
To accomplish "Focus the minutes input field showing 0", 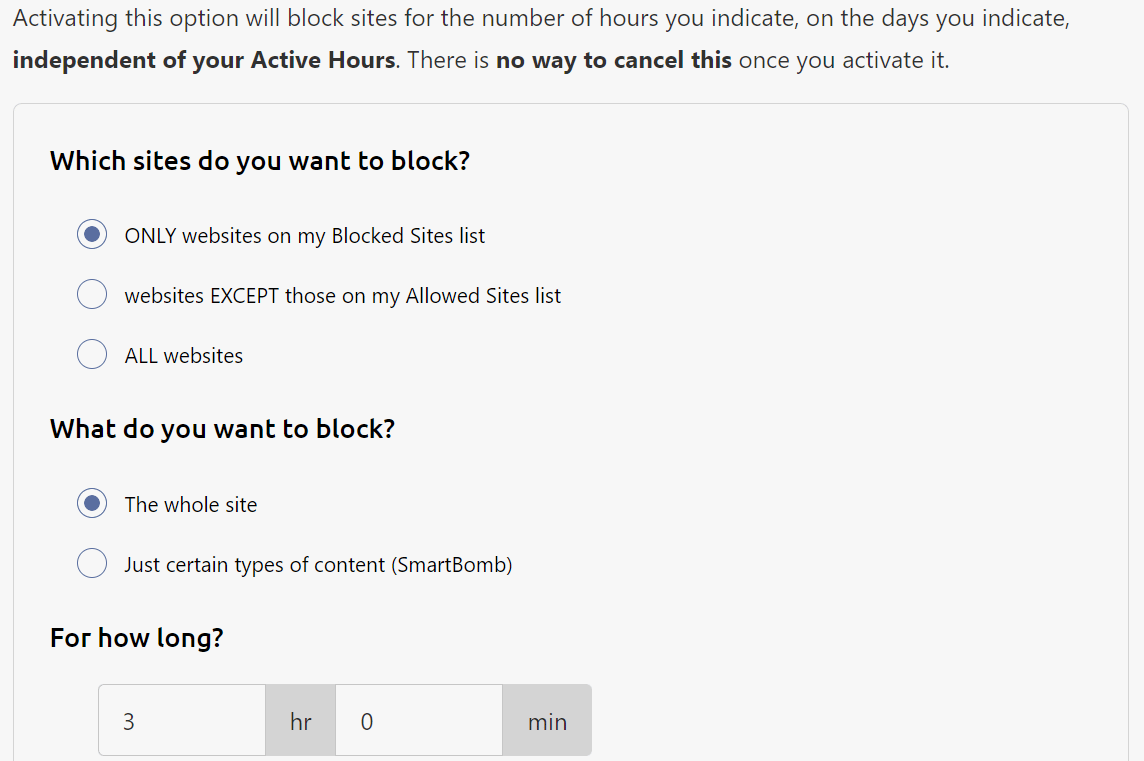I will point(419,720).
